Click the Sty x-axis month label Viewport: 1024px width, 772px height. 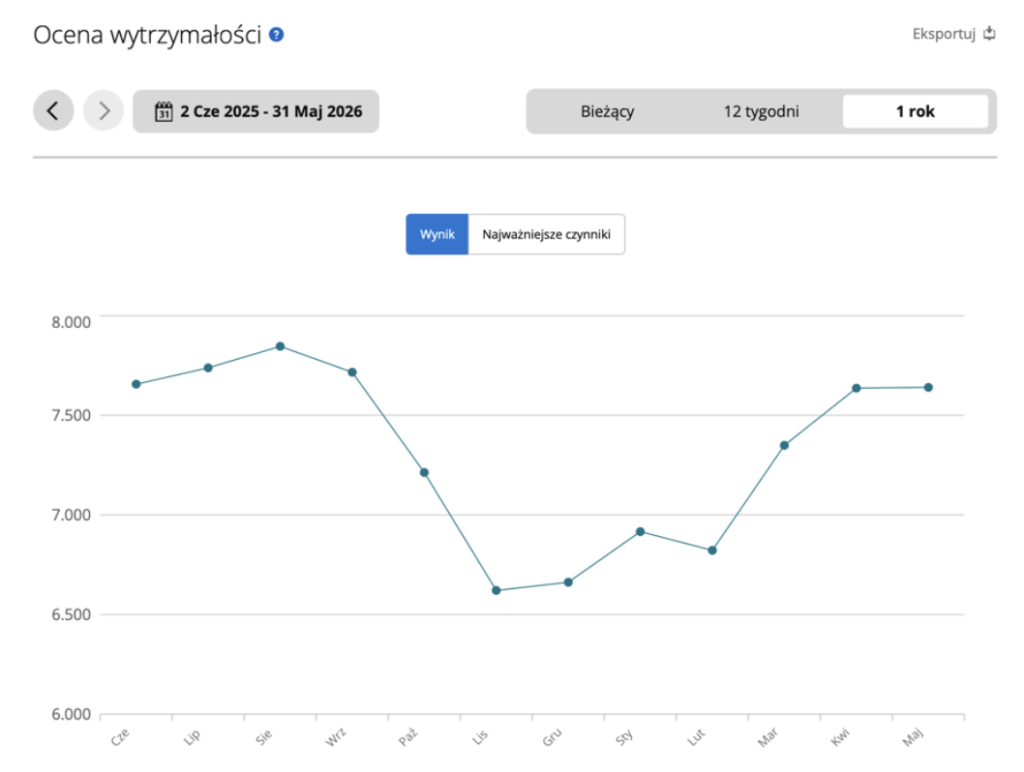pyautogui.click(x=624, y=737)
